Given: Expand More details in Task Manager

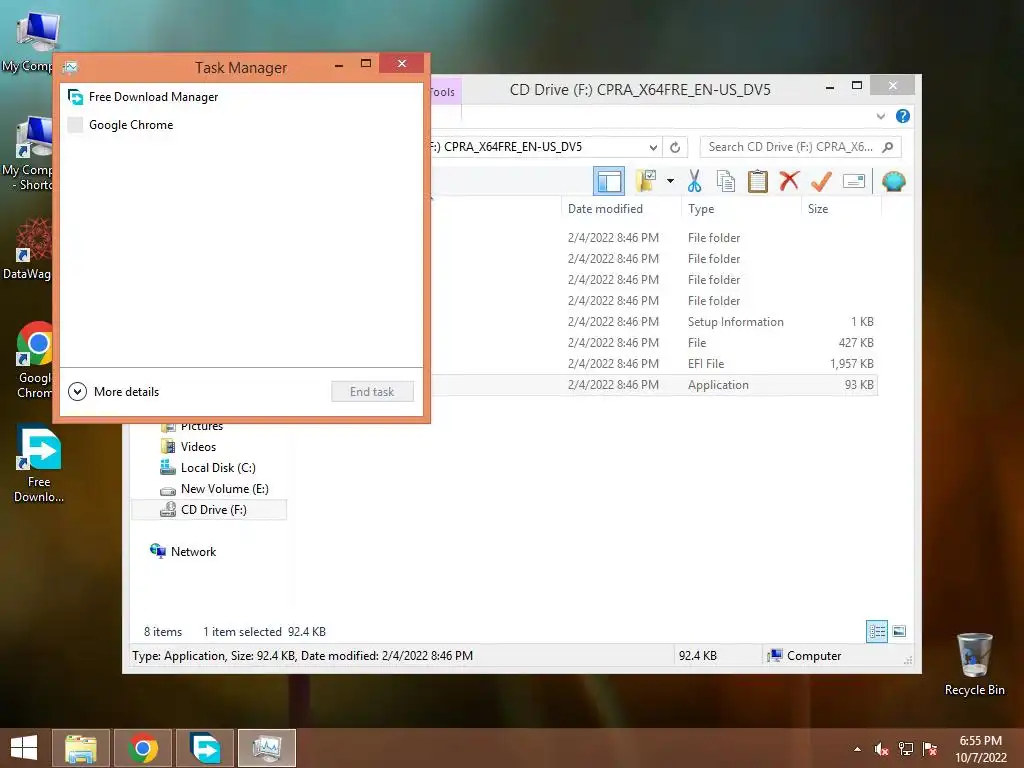Looking at the screenshot, I should coord(114,392).
